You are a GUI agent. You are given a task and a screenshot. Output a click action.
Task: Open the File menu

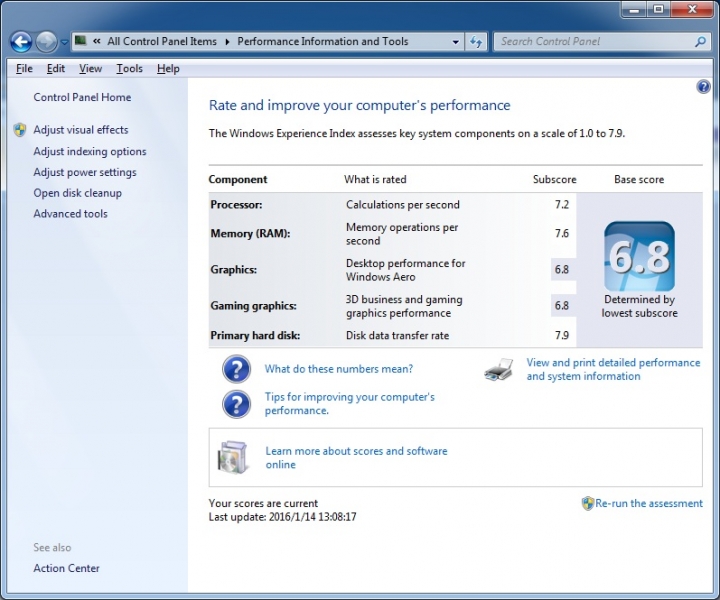(x=24, y=68)
